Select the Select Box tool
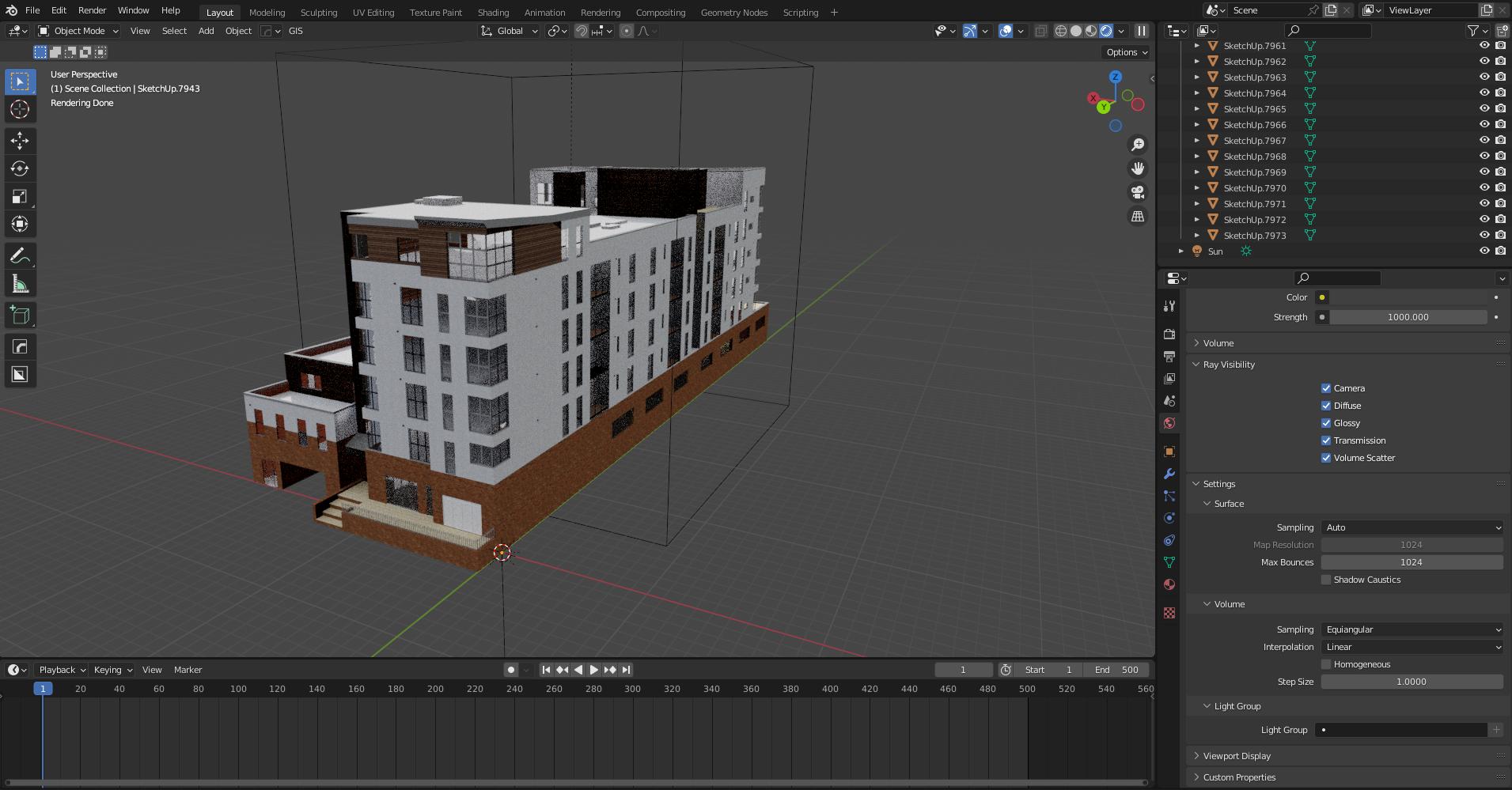The width and height of the screenshot is (1512, 790). pos(20,81)
